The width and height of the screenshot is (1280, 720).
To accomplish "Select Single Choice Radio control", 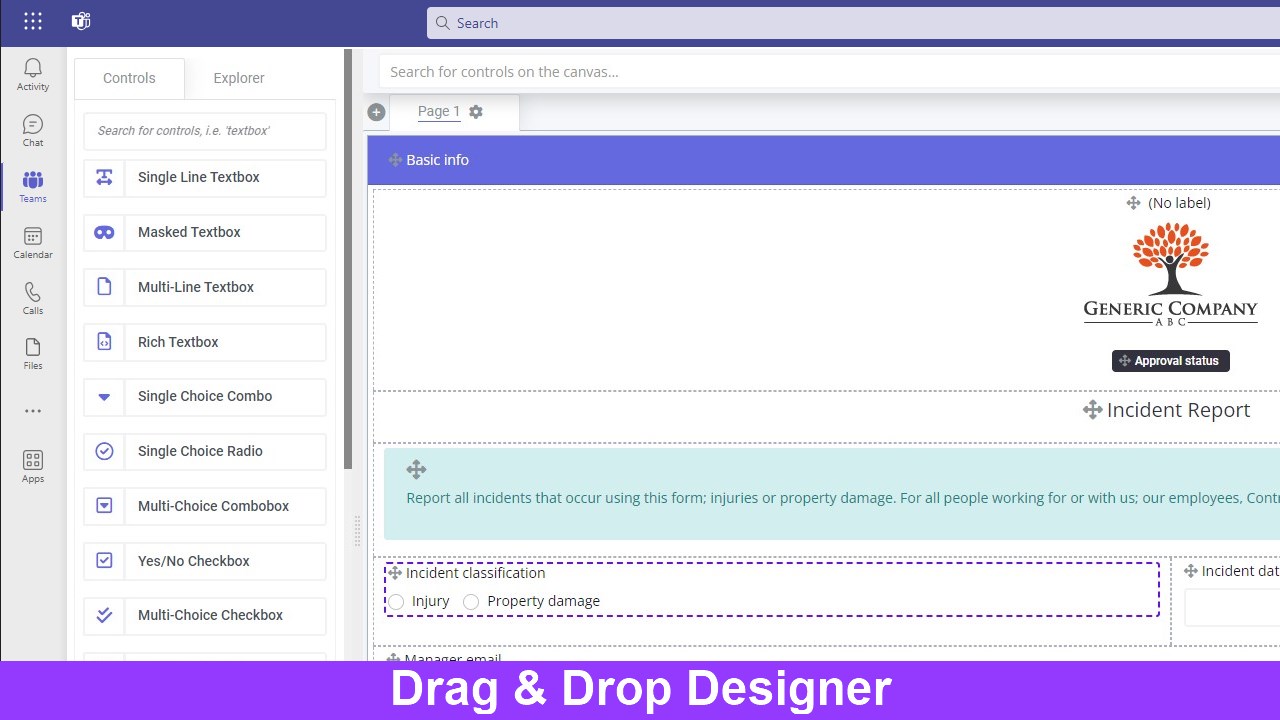I will [x=205, y=451].
